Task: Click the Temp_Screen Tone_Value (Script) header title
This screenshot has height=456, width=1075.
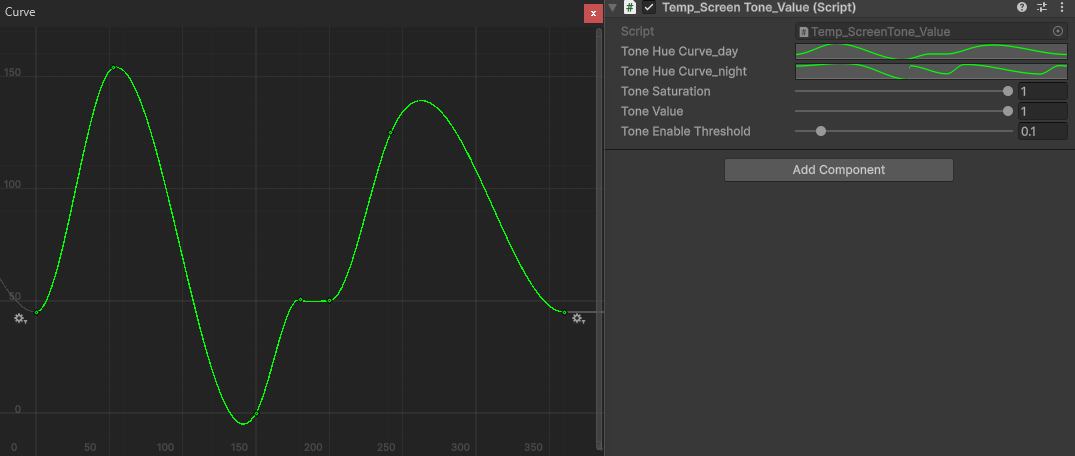Action: (x=759, y=8)
